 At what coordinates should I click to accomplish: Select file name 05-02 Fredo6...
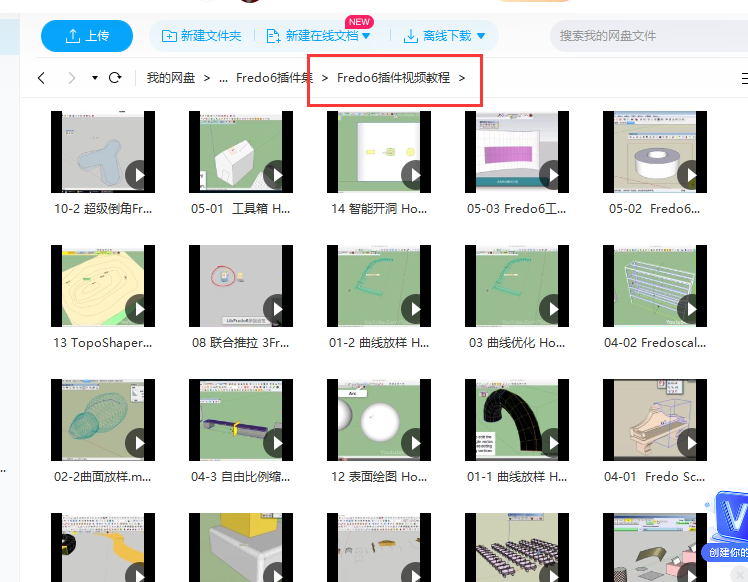[654, 209]
